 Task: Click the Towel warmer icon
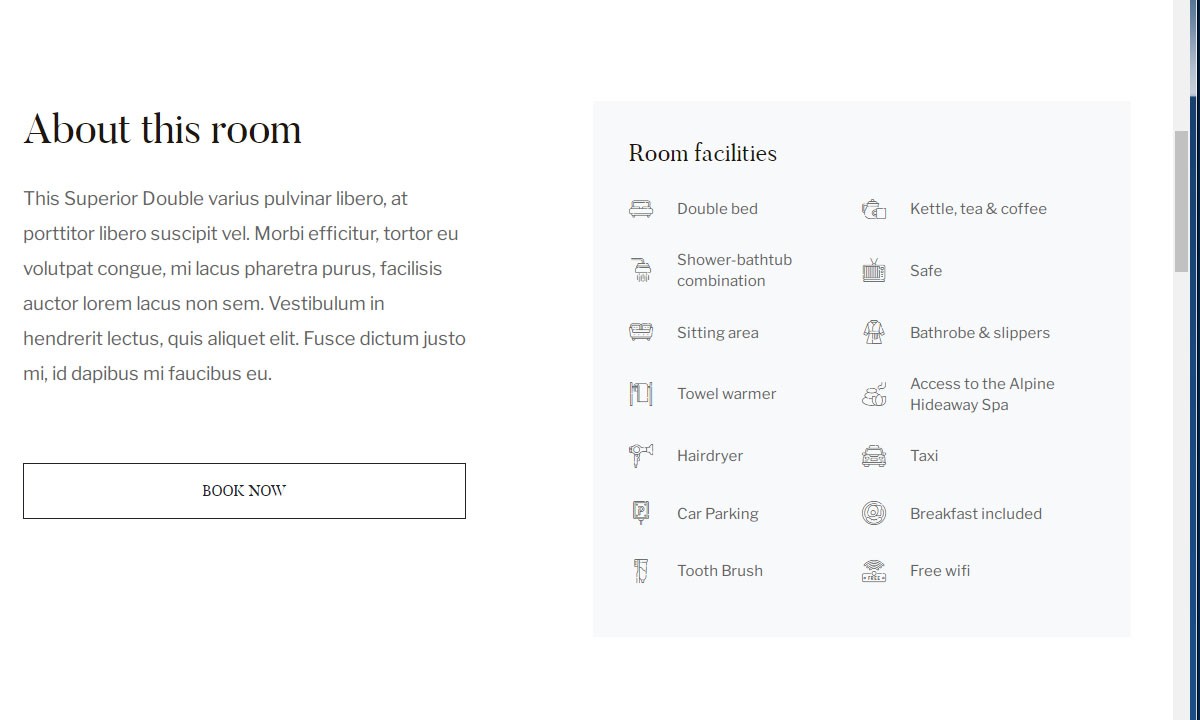[x=641, y=394]
